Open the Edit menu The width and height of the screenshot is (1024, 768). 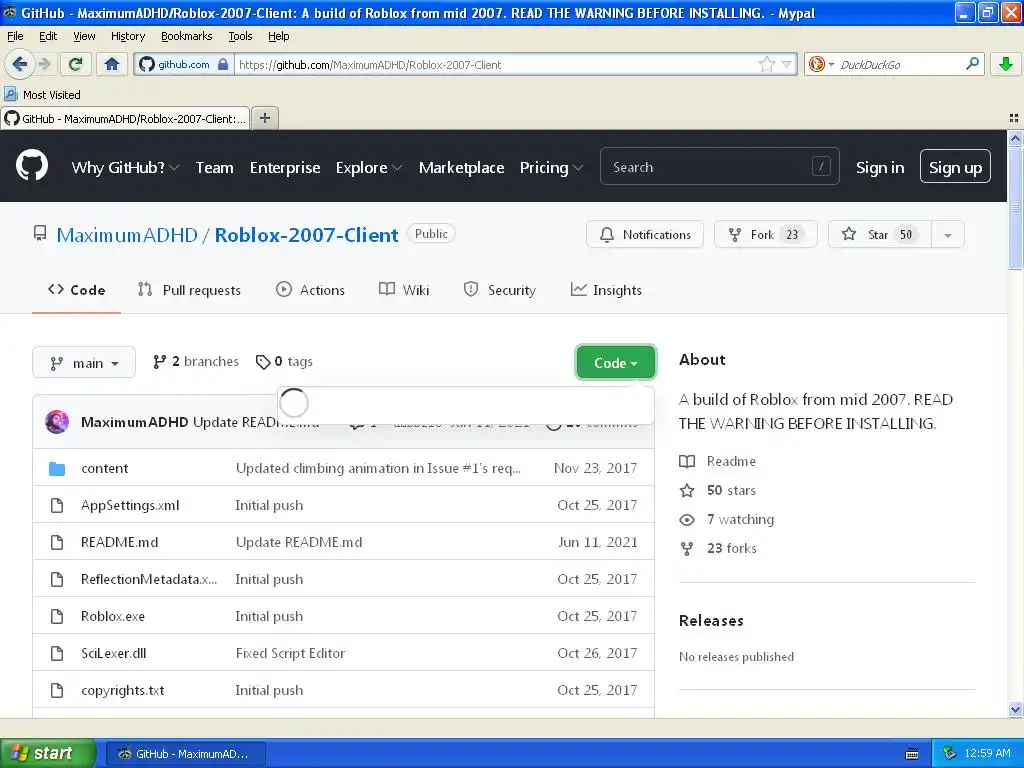pos(48,36)
